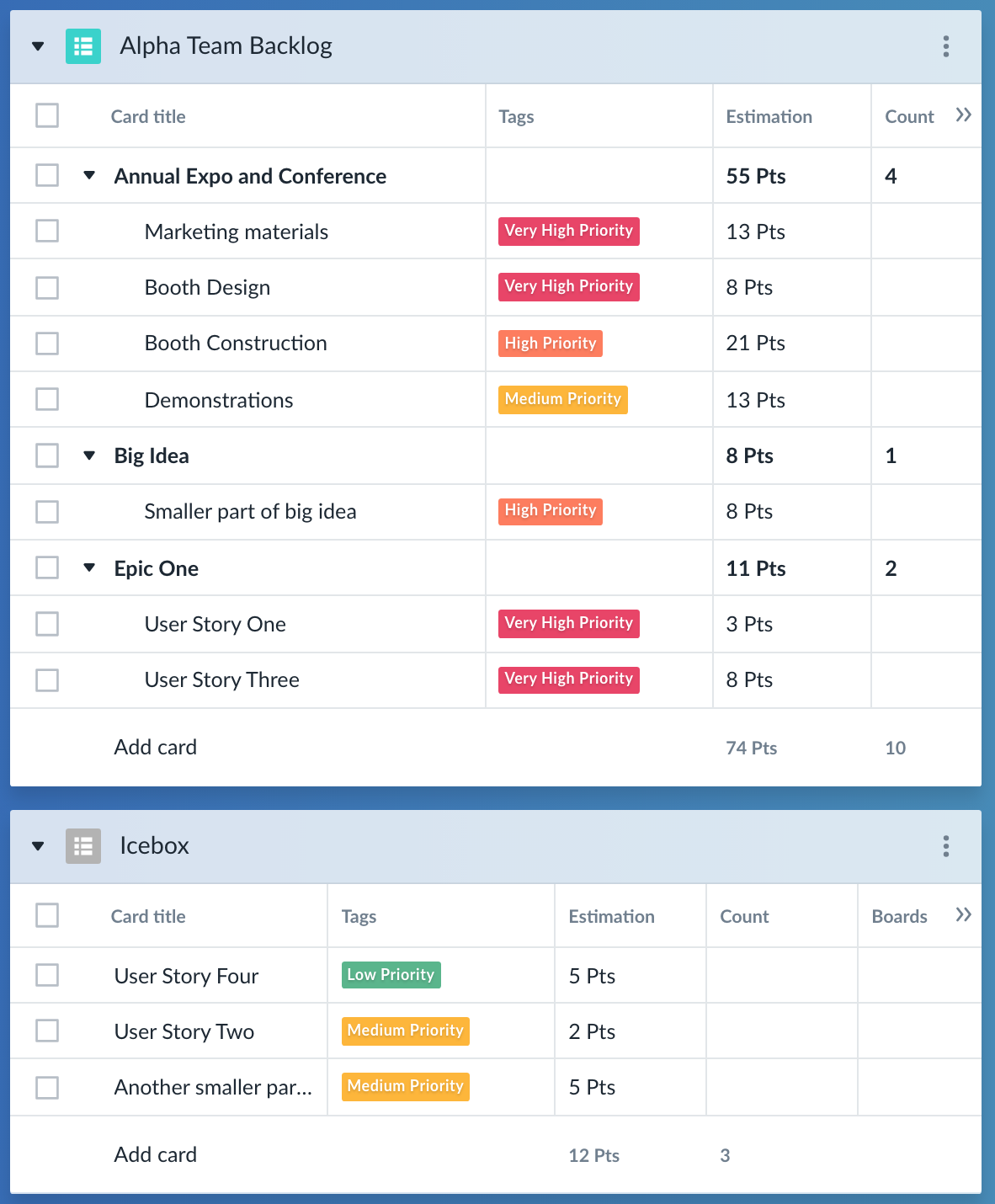Open the Icebox three-dot menu

pos(945,847)
